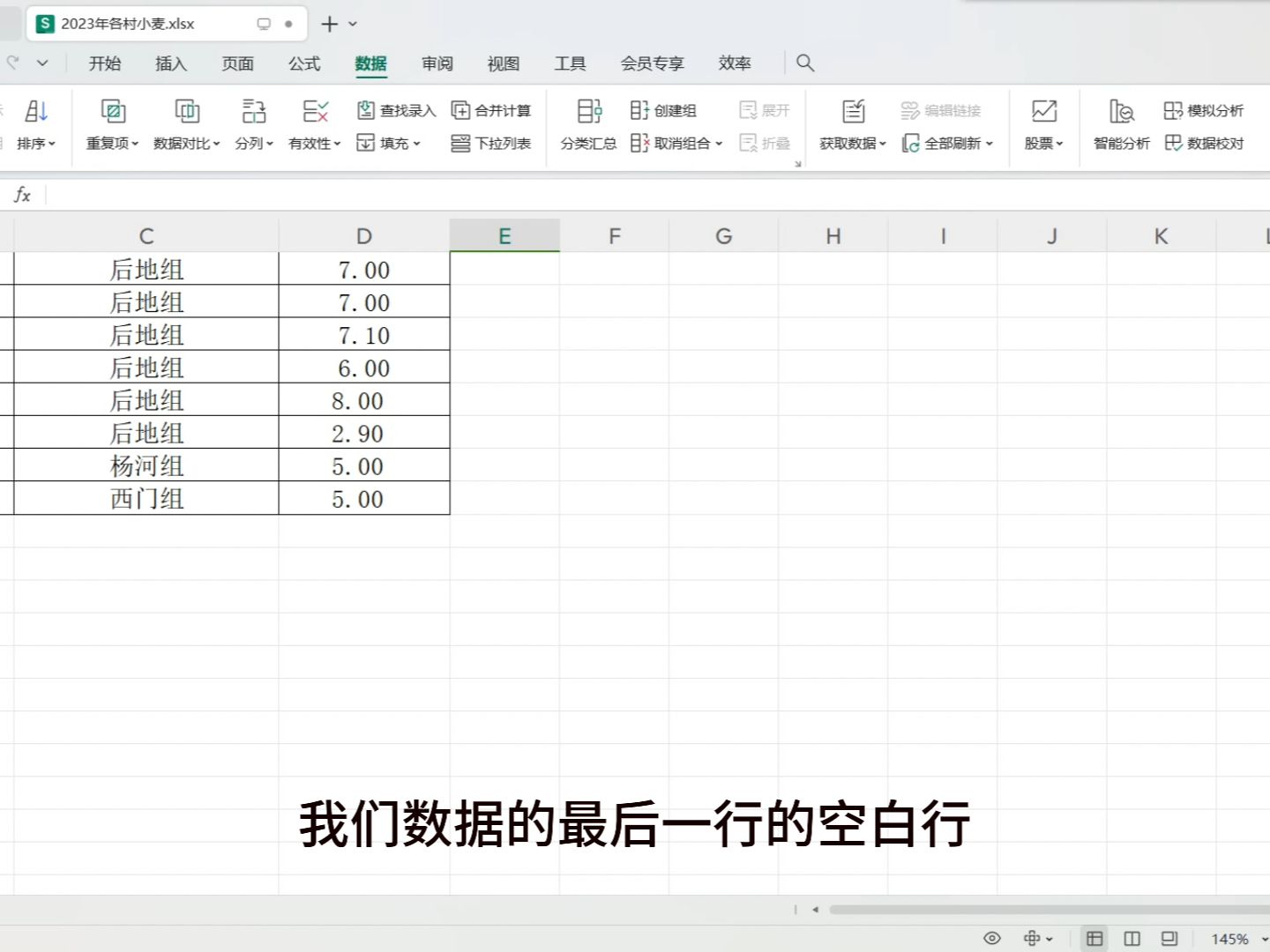Select column E header

[504, 235]
